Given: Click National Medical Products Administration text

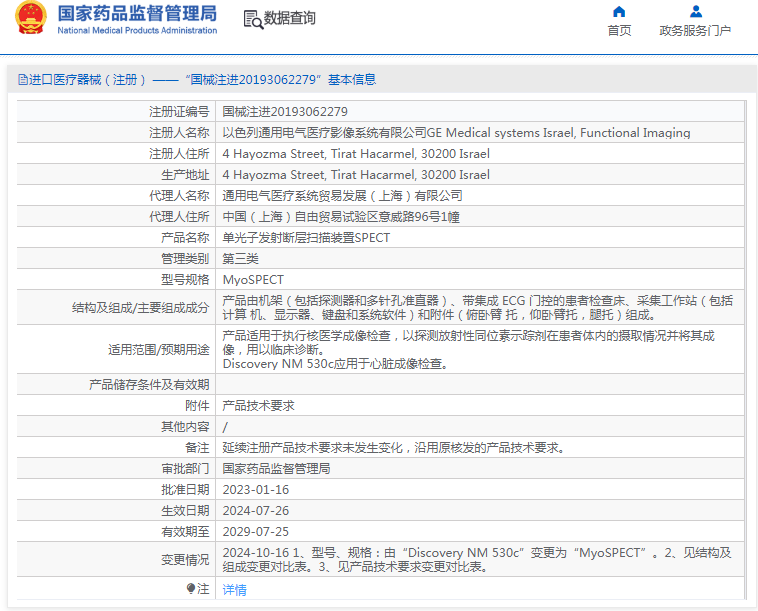Looking at the screenshot, I should point(137,30).
